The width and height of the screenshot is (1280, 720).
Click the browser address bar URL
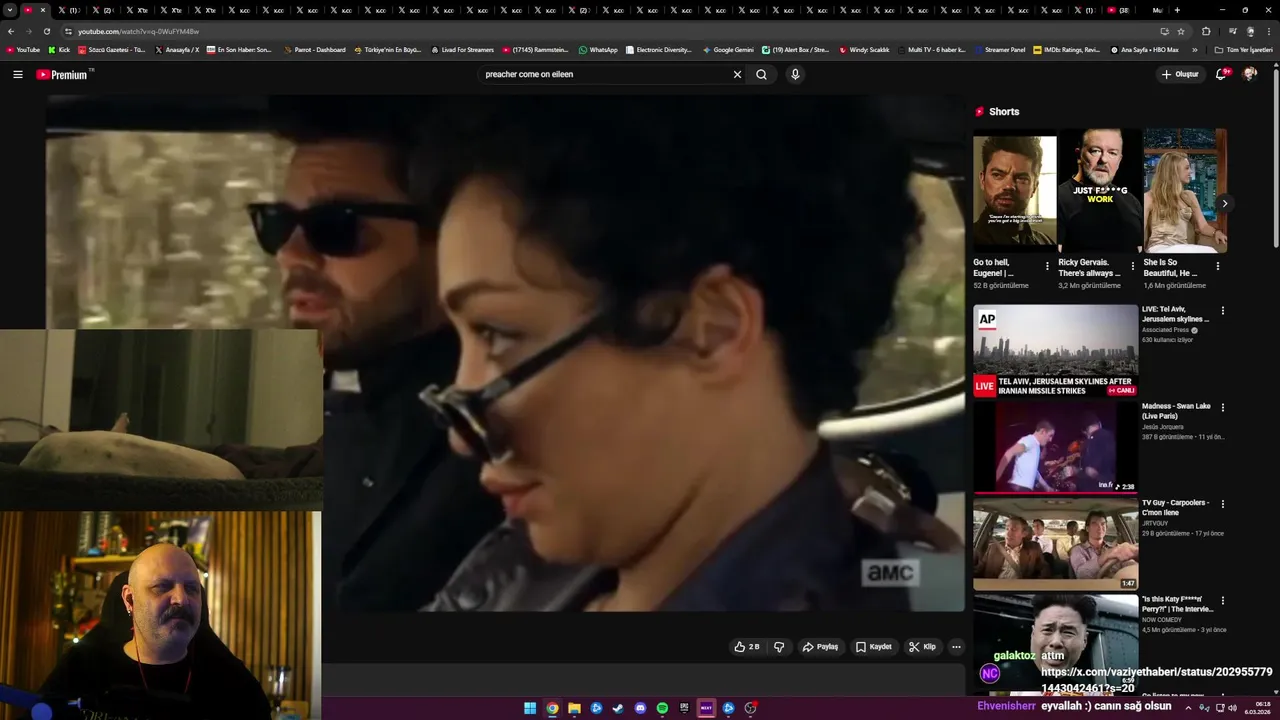(138, 31)
